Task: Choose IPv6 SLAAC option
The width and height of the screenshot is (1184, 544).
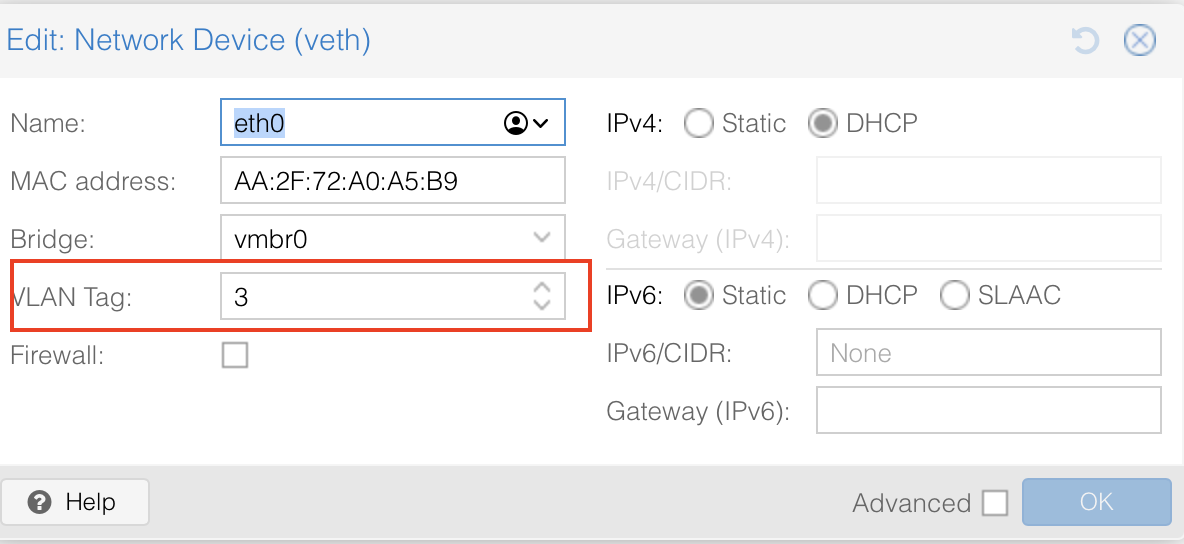Action: pos(954,295)
